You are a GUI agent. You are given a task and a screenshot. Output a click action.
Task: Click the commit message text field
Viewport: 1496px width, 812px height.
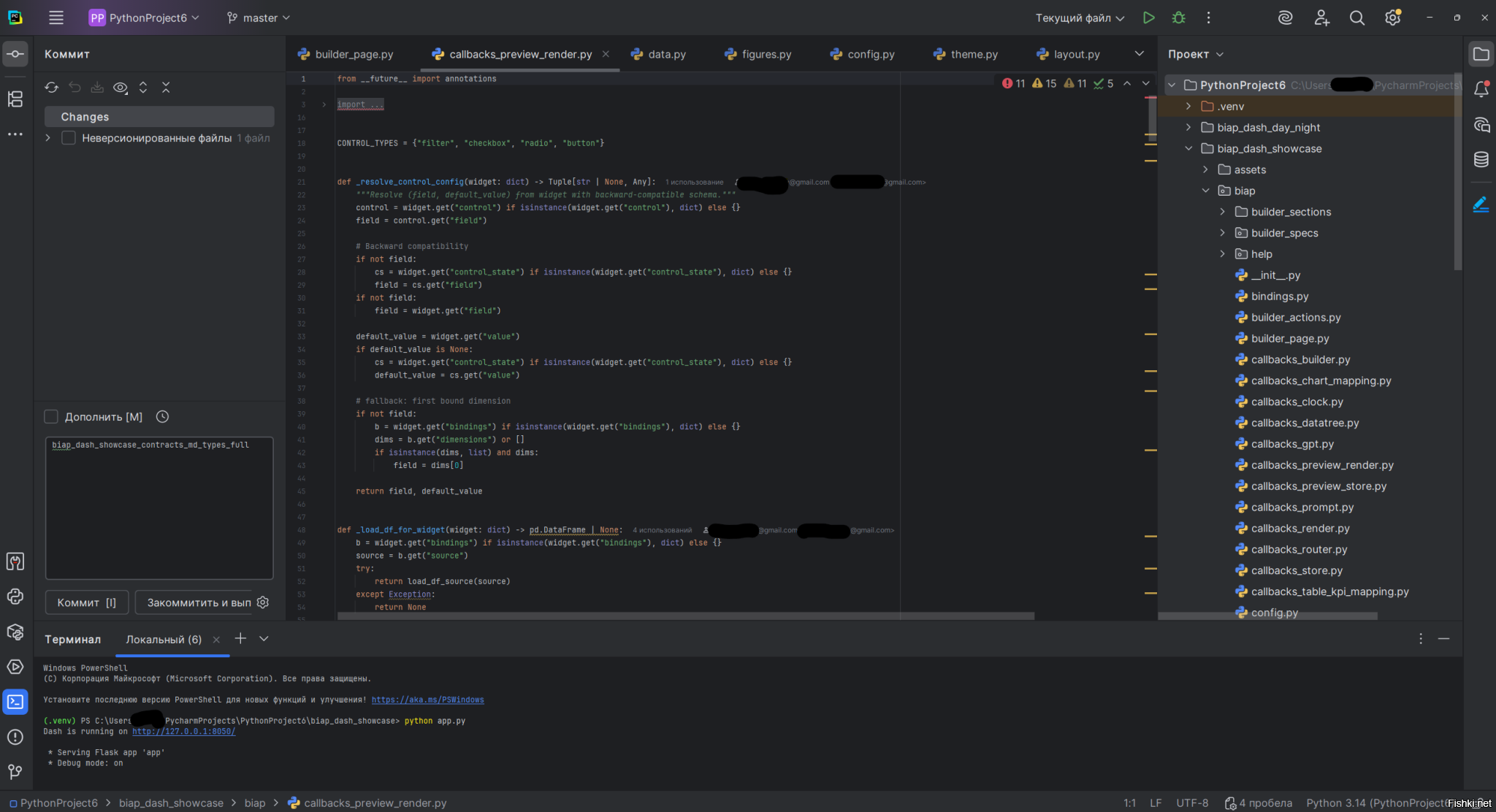[159, 507]
